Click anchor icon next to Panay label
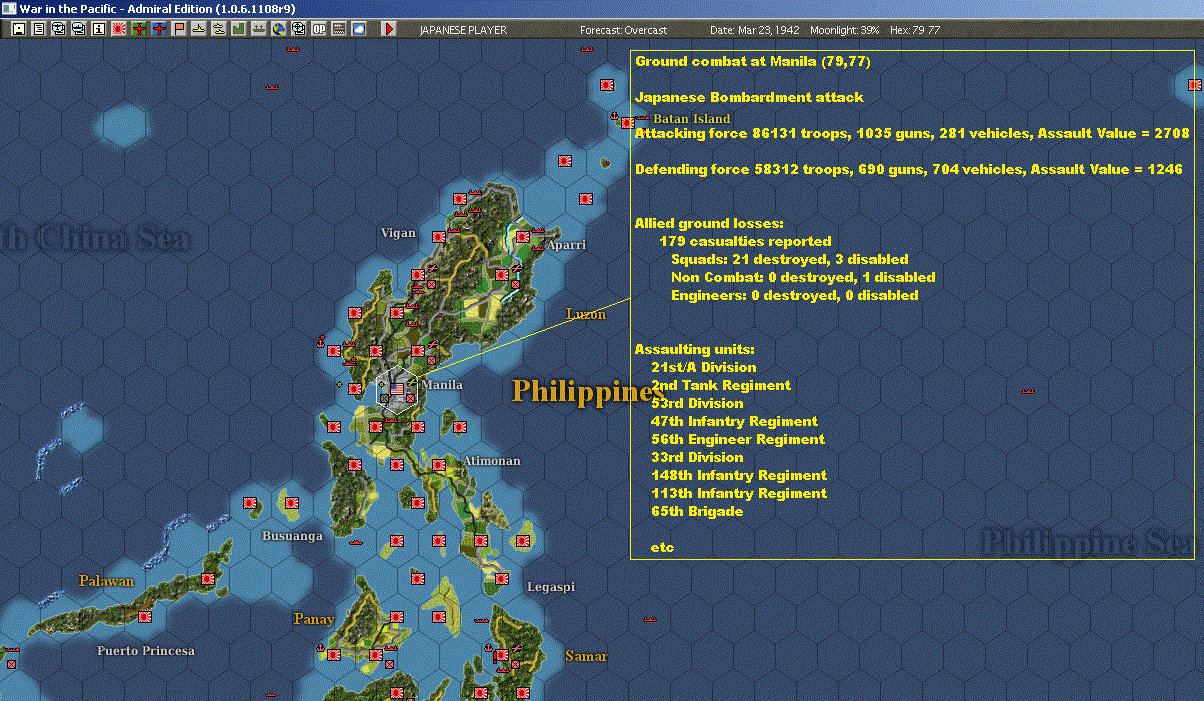This screenshot has height=701, width=1204. click(x=321, y=649)
